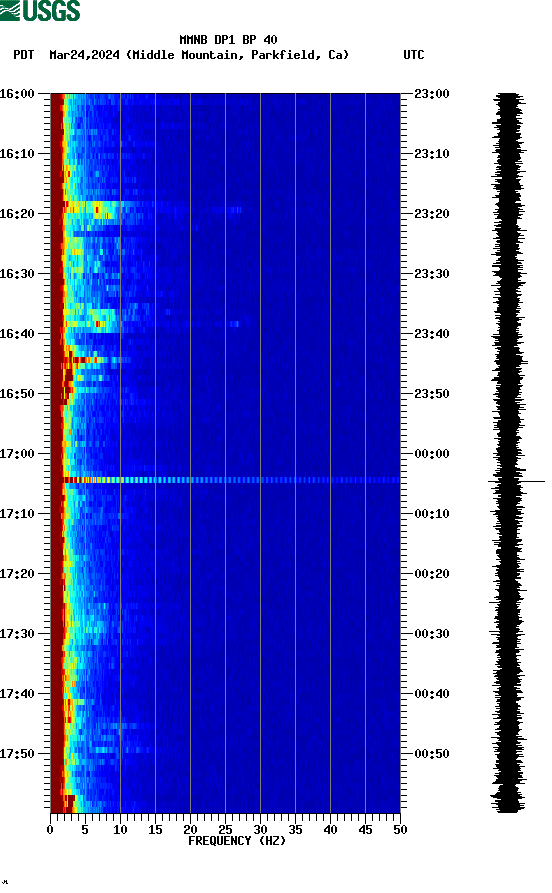Click the 16:30 PDT time label
Viewport: 552px width, 893px height.
pyautogui.click(x=17, y=273)
